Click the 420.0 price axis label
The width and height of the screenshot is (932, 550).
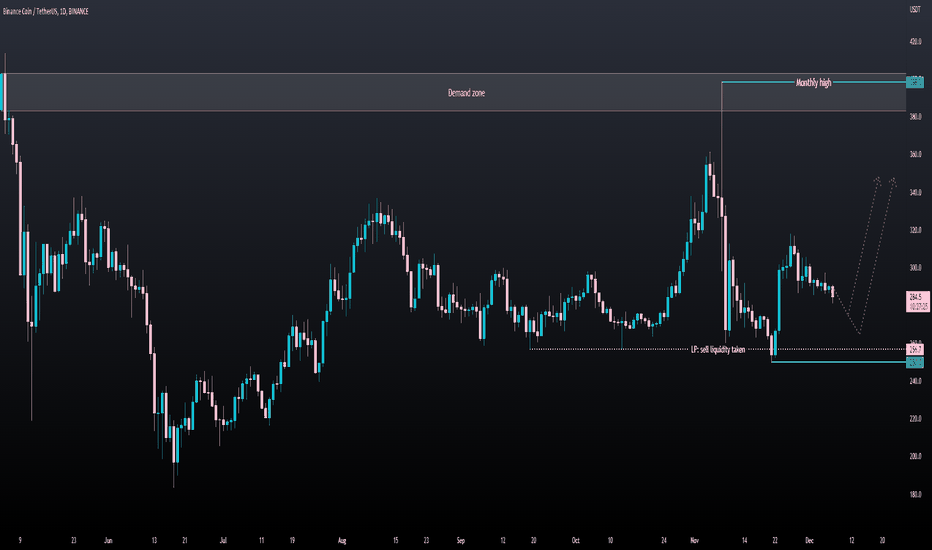915,42
